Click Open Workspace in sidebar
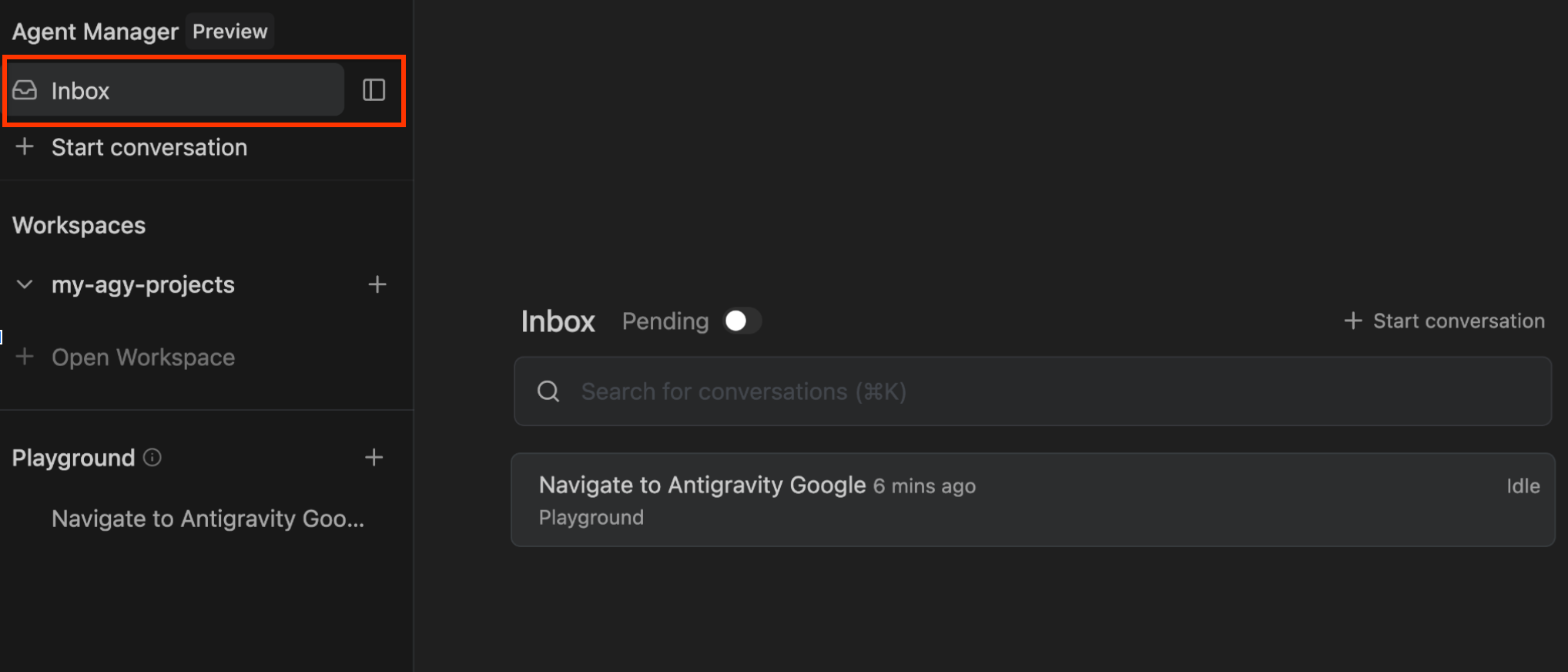Screen dimensions: 1568x672 [143, 358]
